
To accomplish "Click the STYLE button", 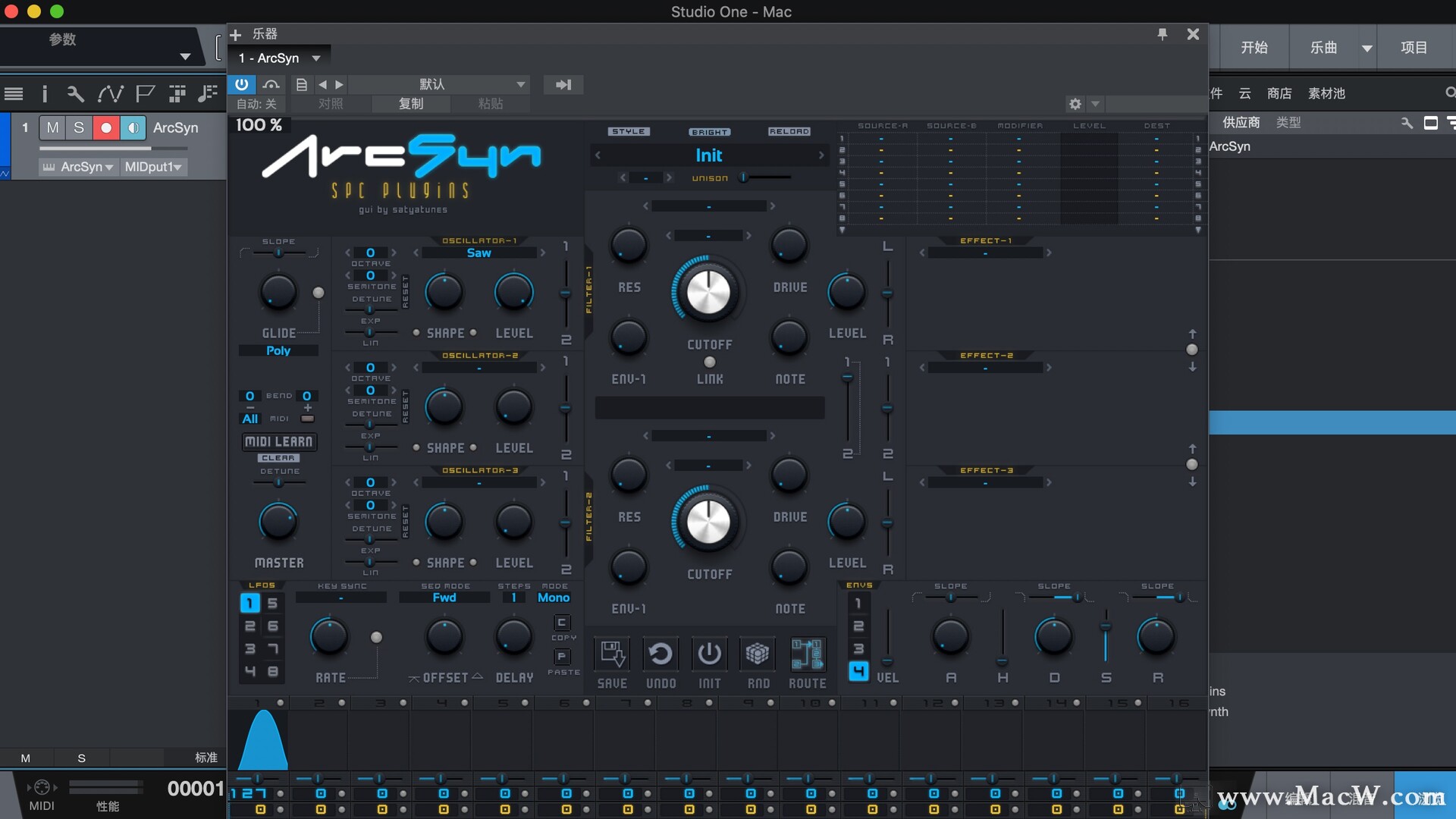I will tap(628, 132).
